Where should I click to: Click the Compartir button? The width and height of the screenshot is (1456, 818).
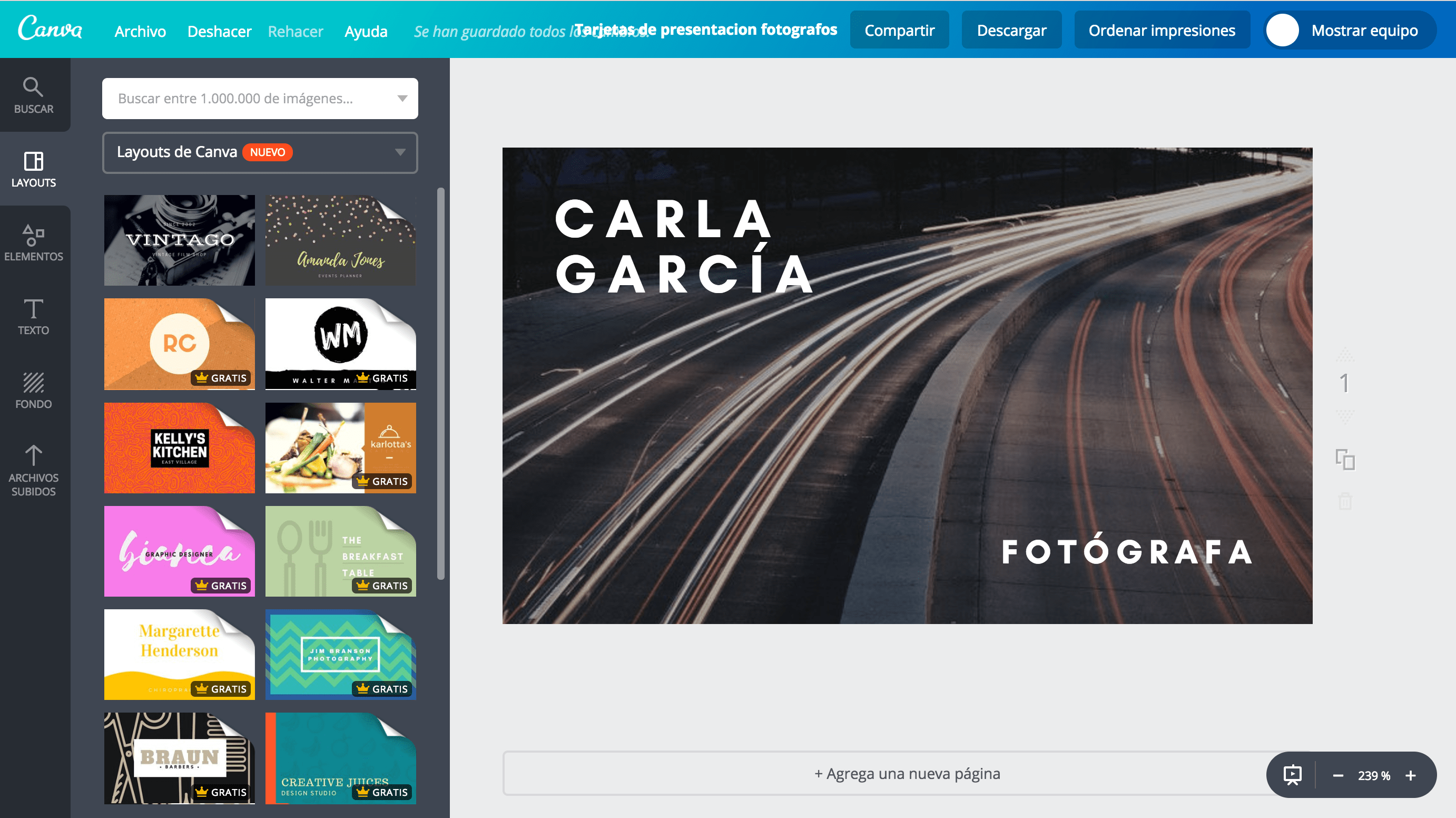tap(899, 30)
